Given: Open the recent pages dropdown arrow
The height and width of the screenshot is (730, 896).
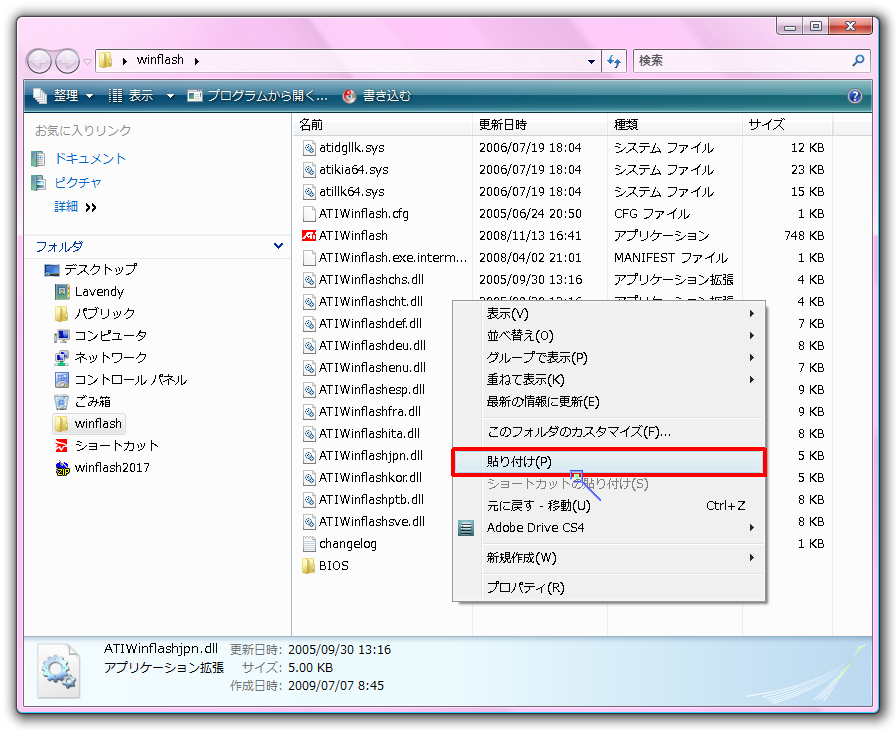Looking at the screenshot, I should (x=87, y=61).
